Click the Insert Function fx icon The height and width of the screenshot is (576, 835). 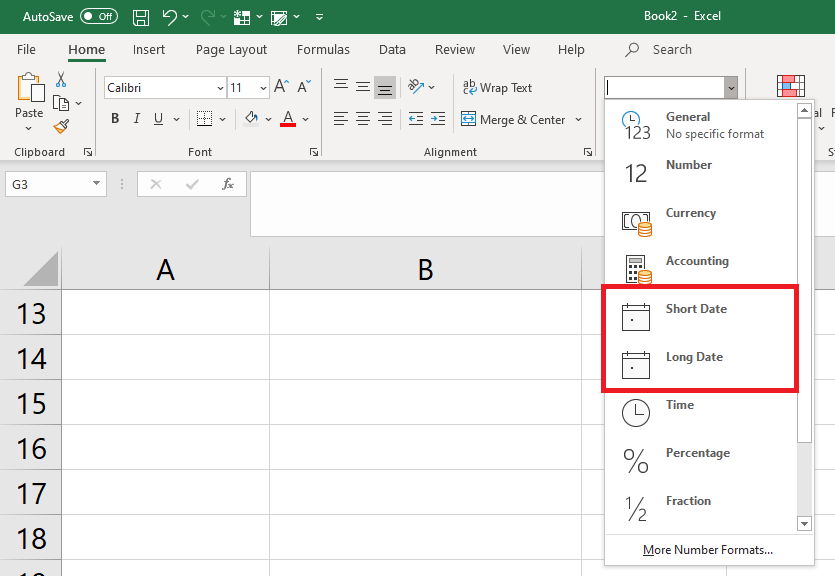[228, 184]
